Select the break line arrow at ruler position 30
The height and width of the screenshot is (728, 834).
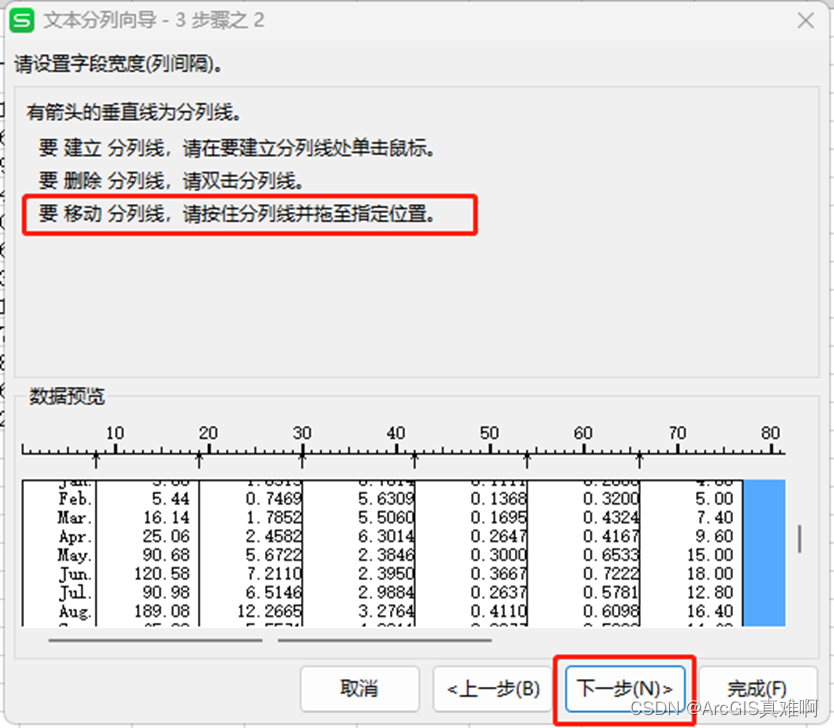(x=302, y=459)
